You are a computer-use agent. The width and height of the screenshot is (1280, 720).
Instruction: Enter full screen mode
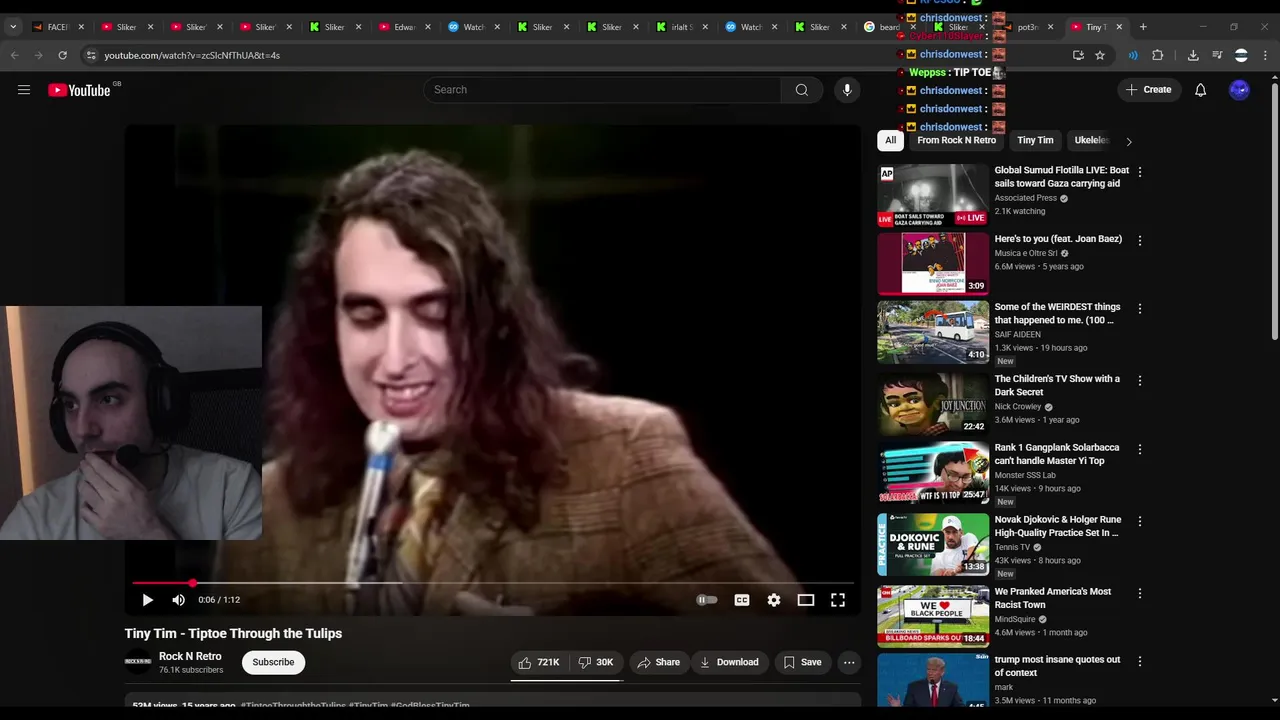[x=837, y=600]
